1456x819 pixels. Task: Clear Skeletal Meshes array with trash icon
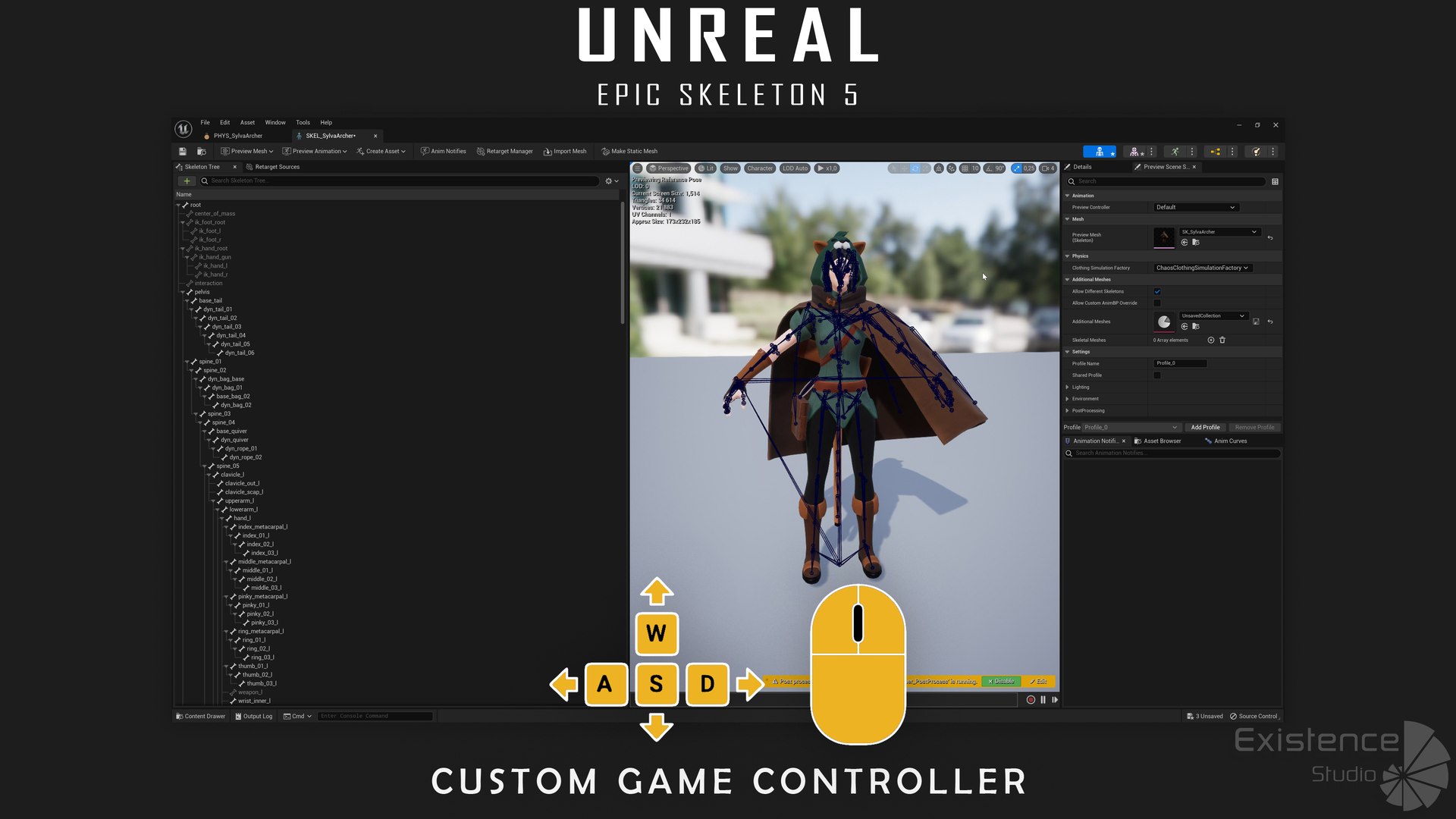(1222, 340)
